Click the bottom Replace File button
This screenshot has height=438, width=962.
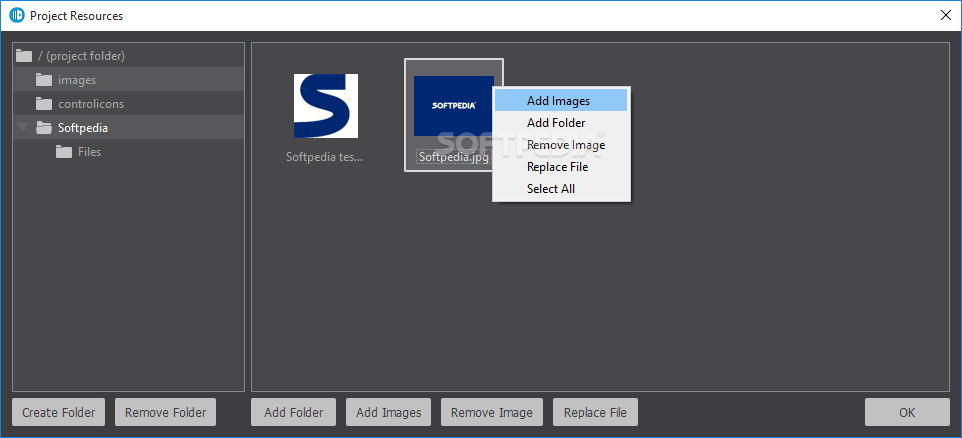click(x=595, y=412)
